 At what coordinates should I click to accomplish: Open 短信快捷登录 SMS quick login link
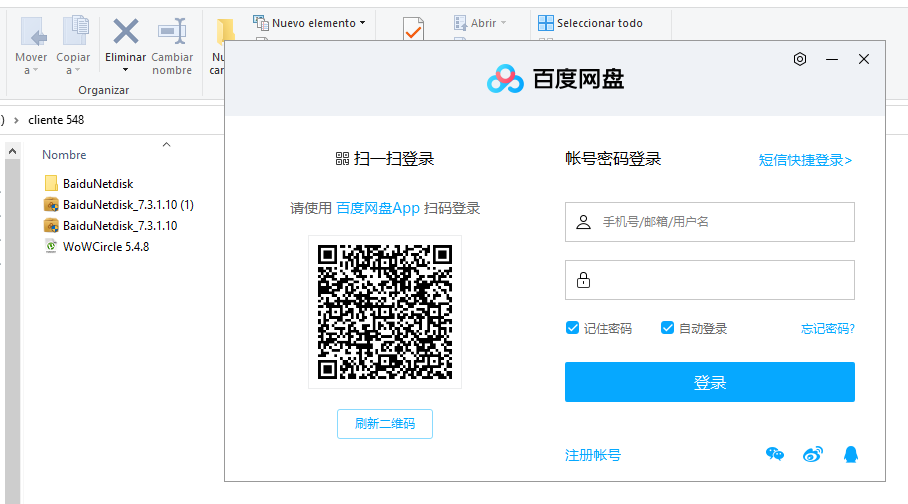pyautogui.click(x=805, y=160)
